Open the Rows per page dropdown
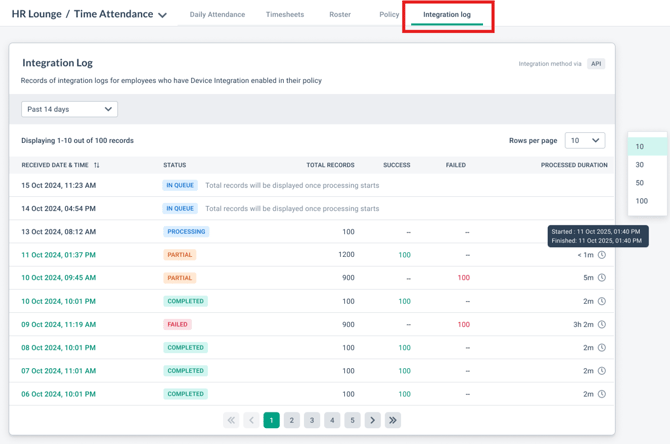Image resolution: width=670 pixels, height=444 pixels. [x=584, y=141]
